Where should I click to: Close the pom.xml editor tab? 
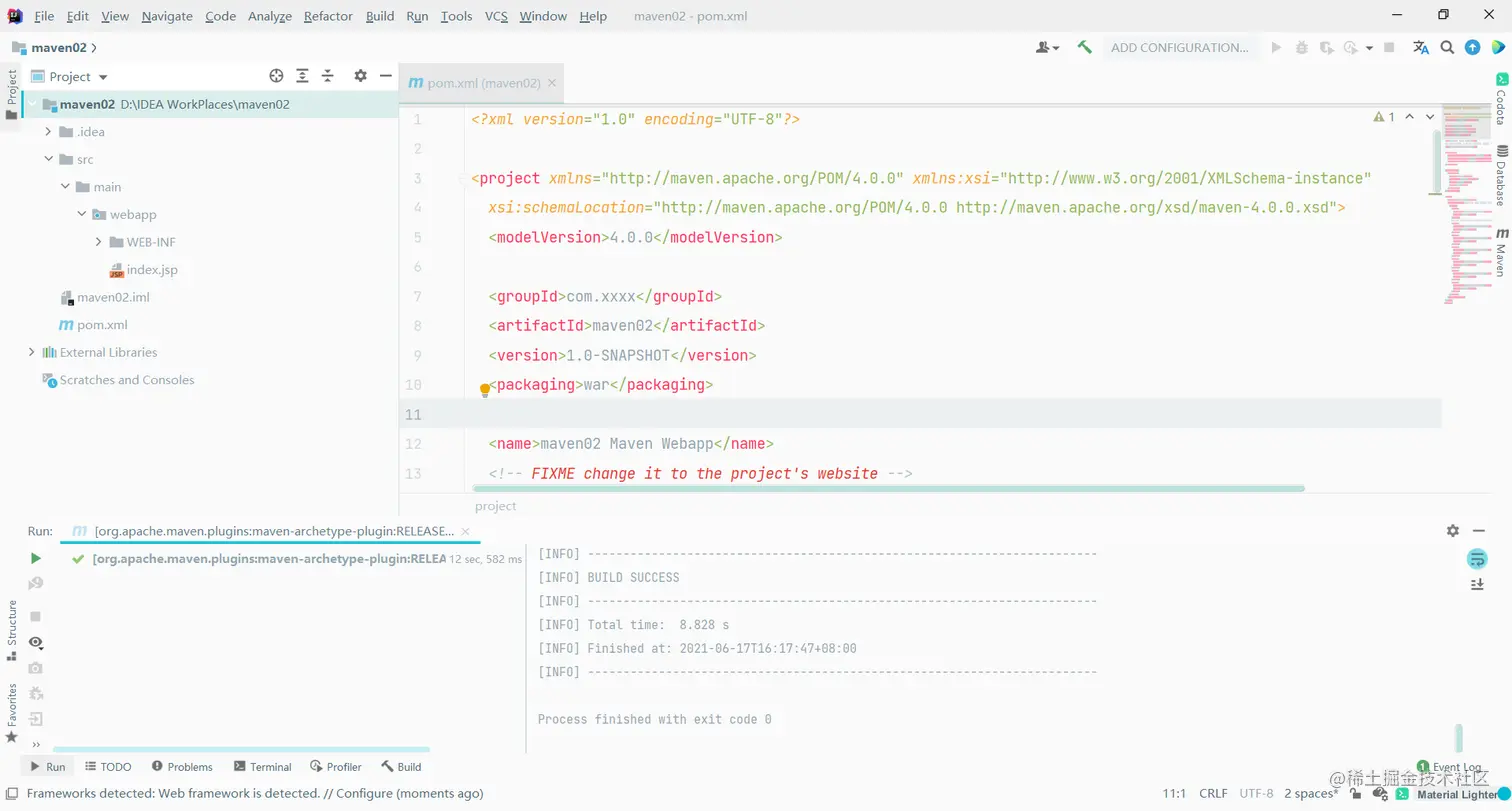(552, 83)
